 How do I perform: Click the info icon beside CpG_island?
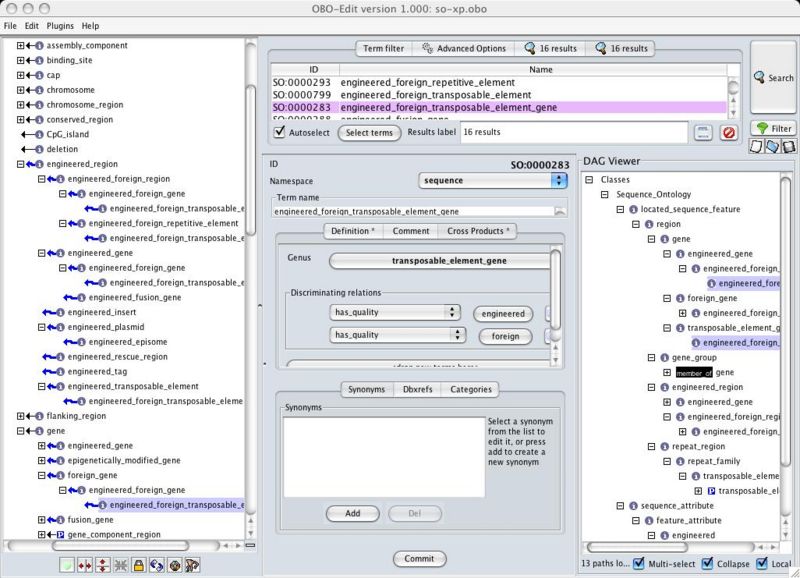[39, 134]
